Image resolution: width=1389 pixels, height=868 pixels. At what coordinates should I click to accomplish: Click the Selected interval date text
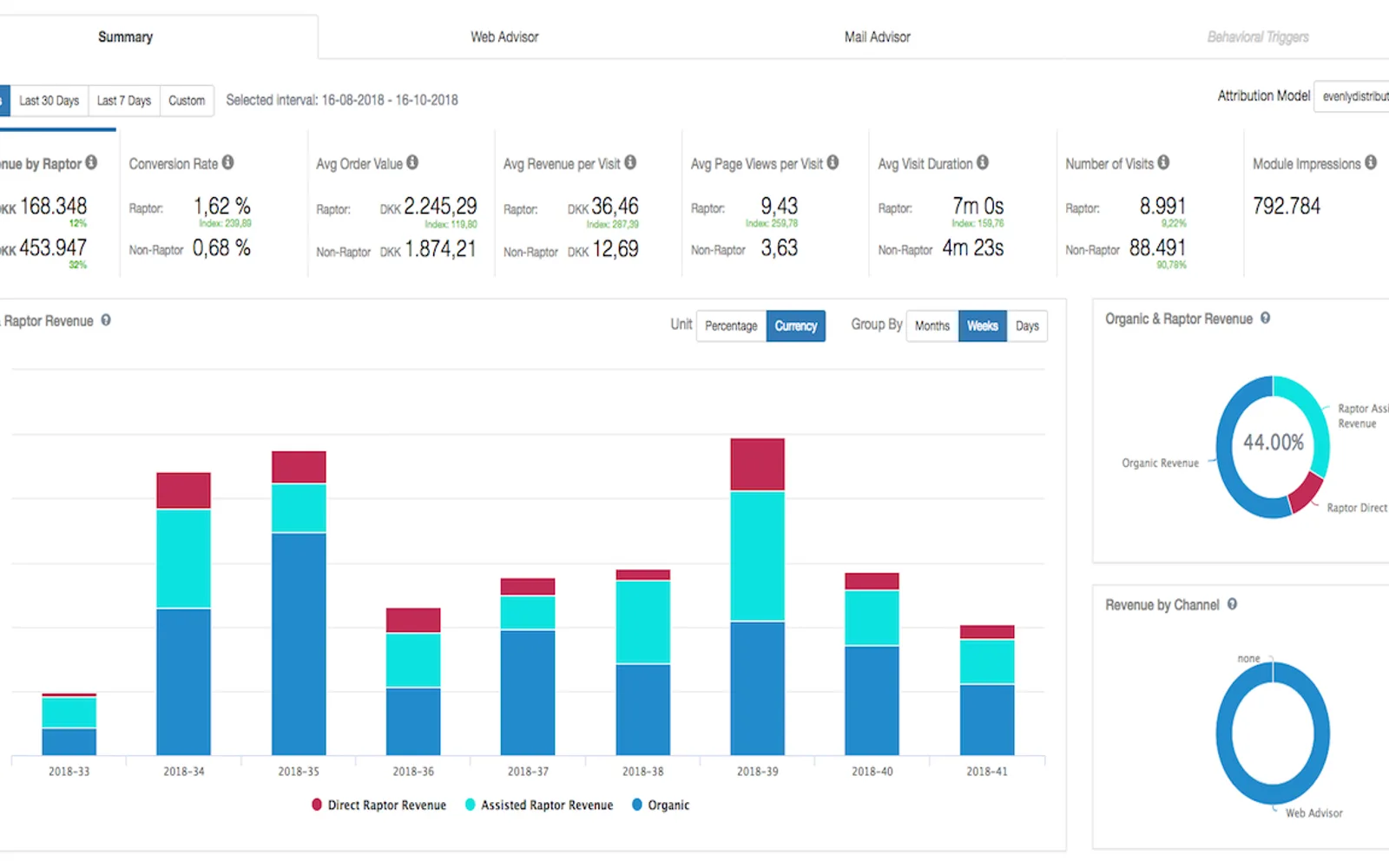[x=342, y=100]
